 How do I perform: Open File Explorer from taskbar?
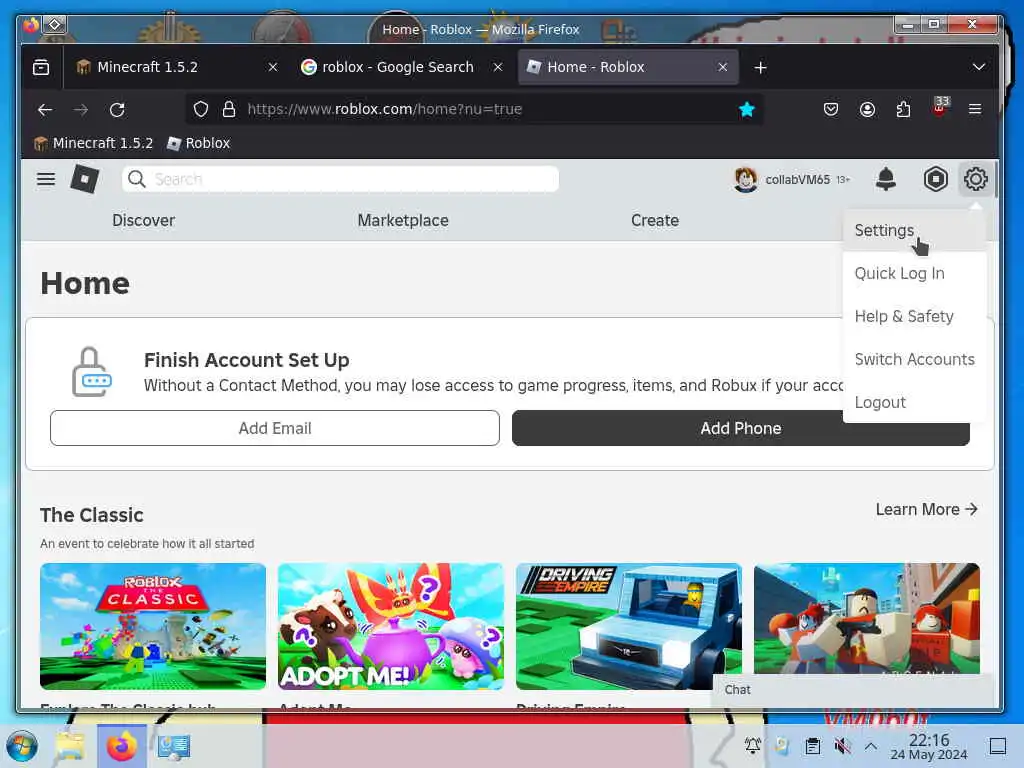click(x=69, y=746)
